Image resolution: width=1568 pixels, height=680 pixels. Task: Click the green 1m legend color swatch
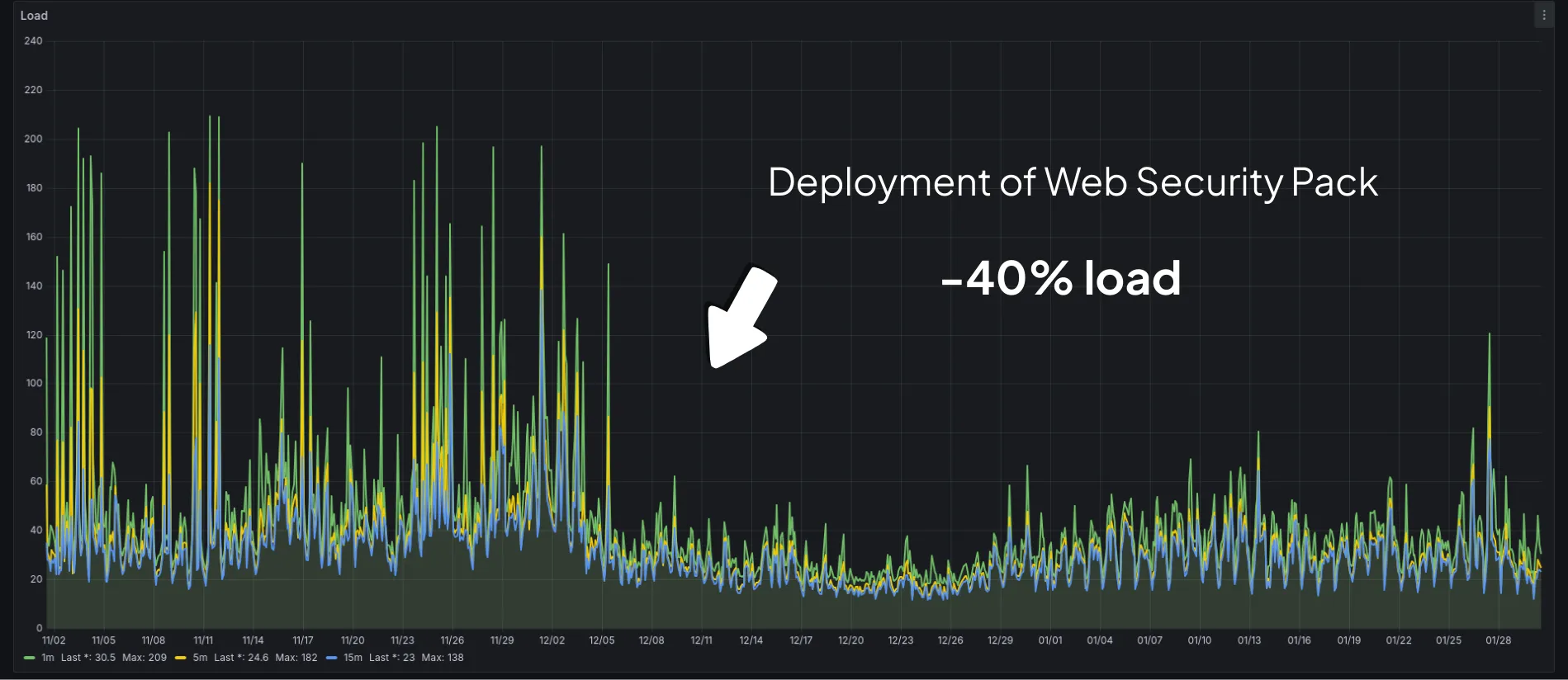30,658
